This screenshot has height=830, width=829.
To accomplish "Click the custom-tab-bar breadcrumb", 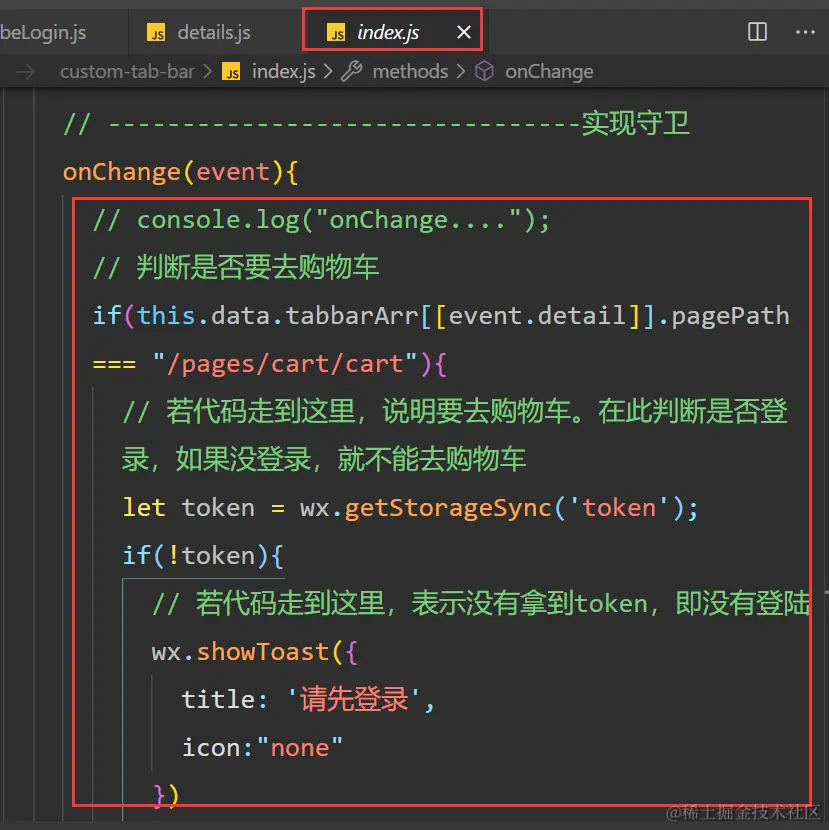I will [127, 71].
